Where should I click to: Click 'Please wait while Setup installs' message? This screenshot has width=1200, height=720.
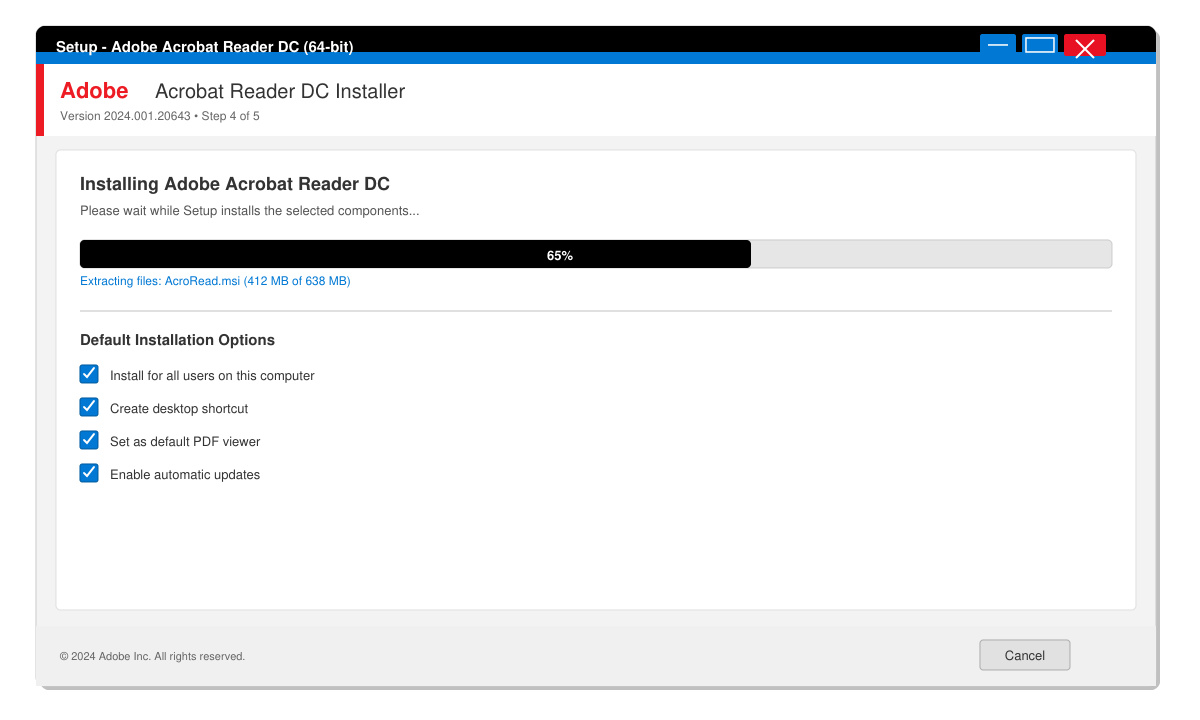point(249,211)
